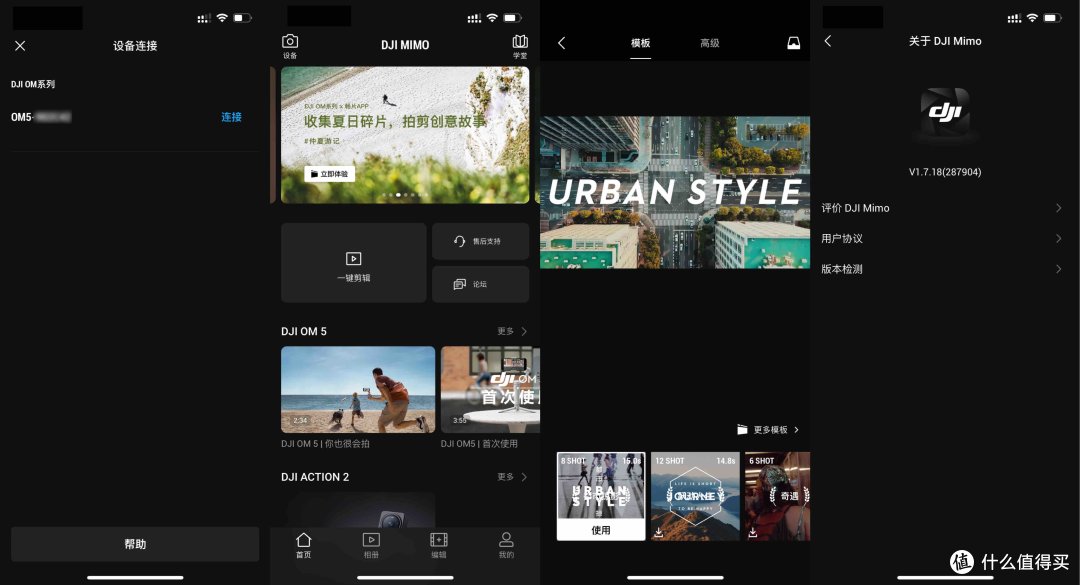Image resolution: width=1080 pixels, height=585 pixels.
Task: Open the 论坛 forum tile
Action: point(480,284)
